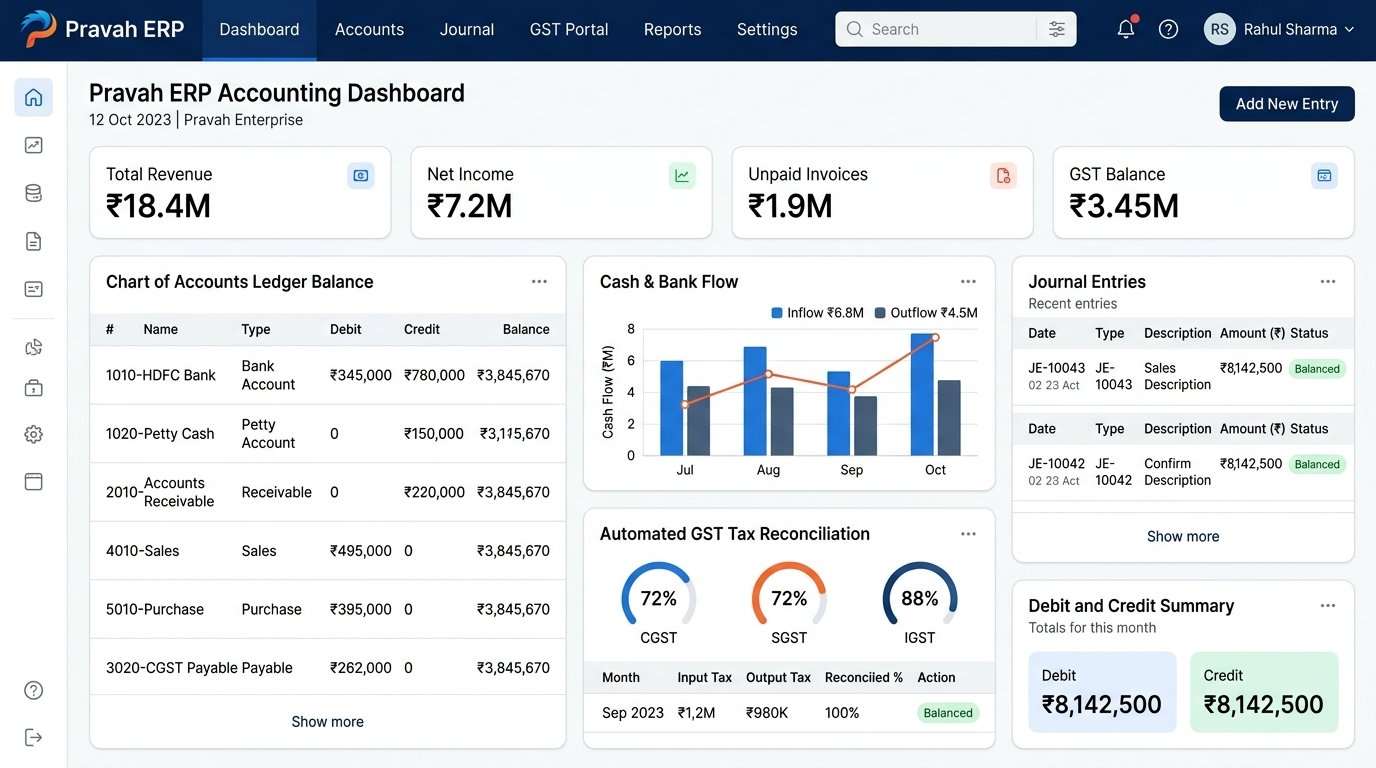This screenshot has height=768, width=1376.
Task: Open the Settings tab
Action: point(767,30)
